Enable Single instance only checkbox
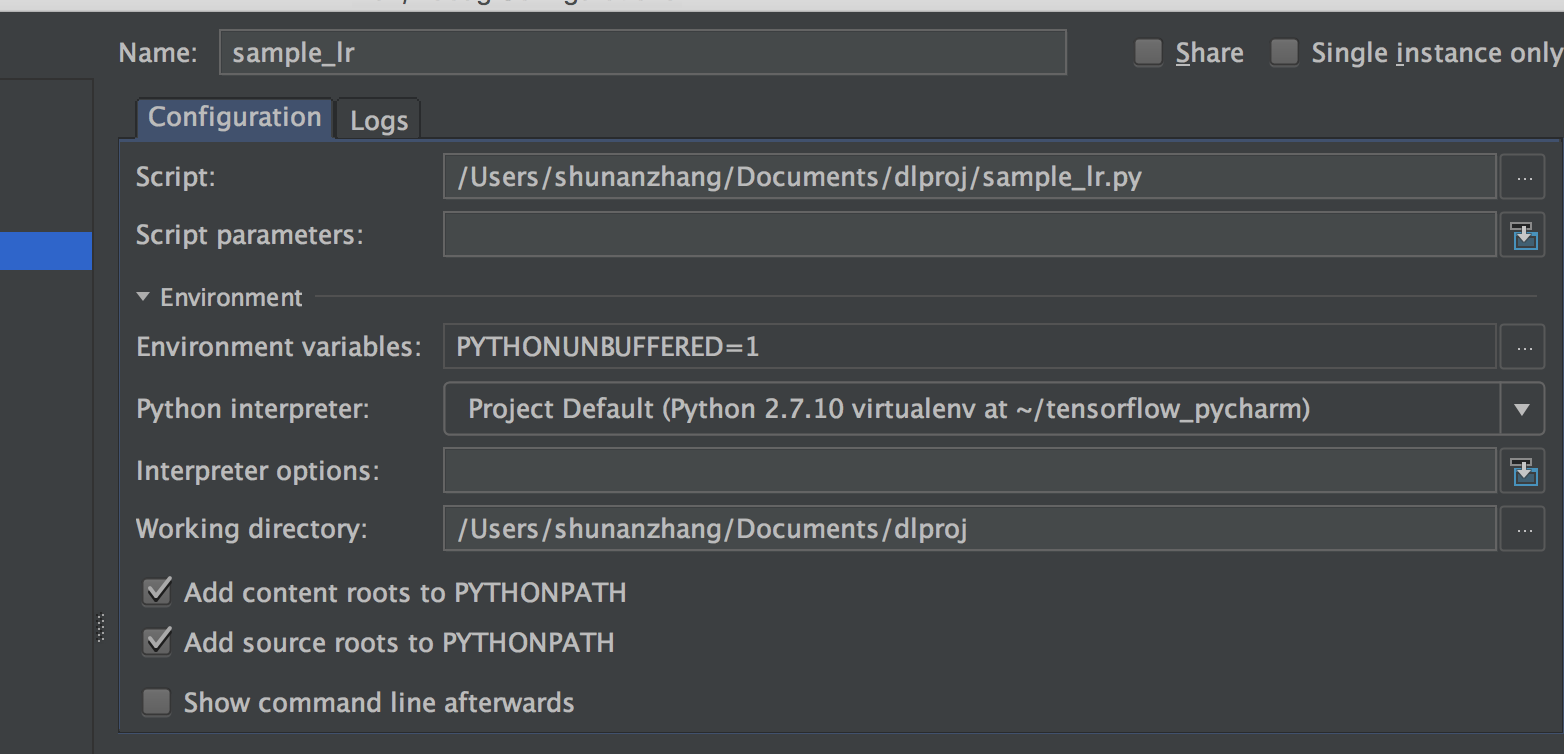The height and width of the screenshot is (754, 1564). [1284, 52]
